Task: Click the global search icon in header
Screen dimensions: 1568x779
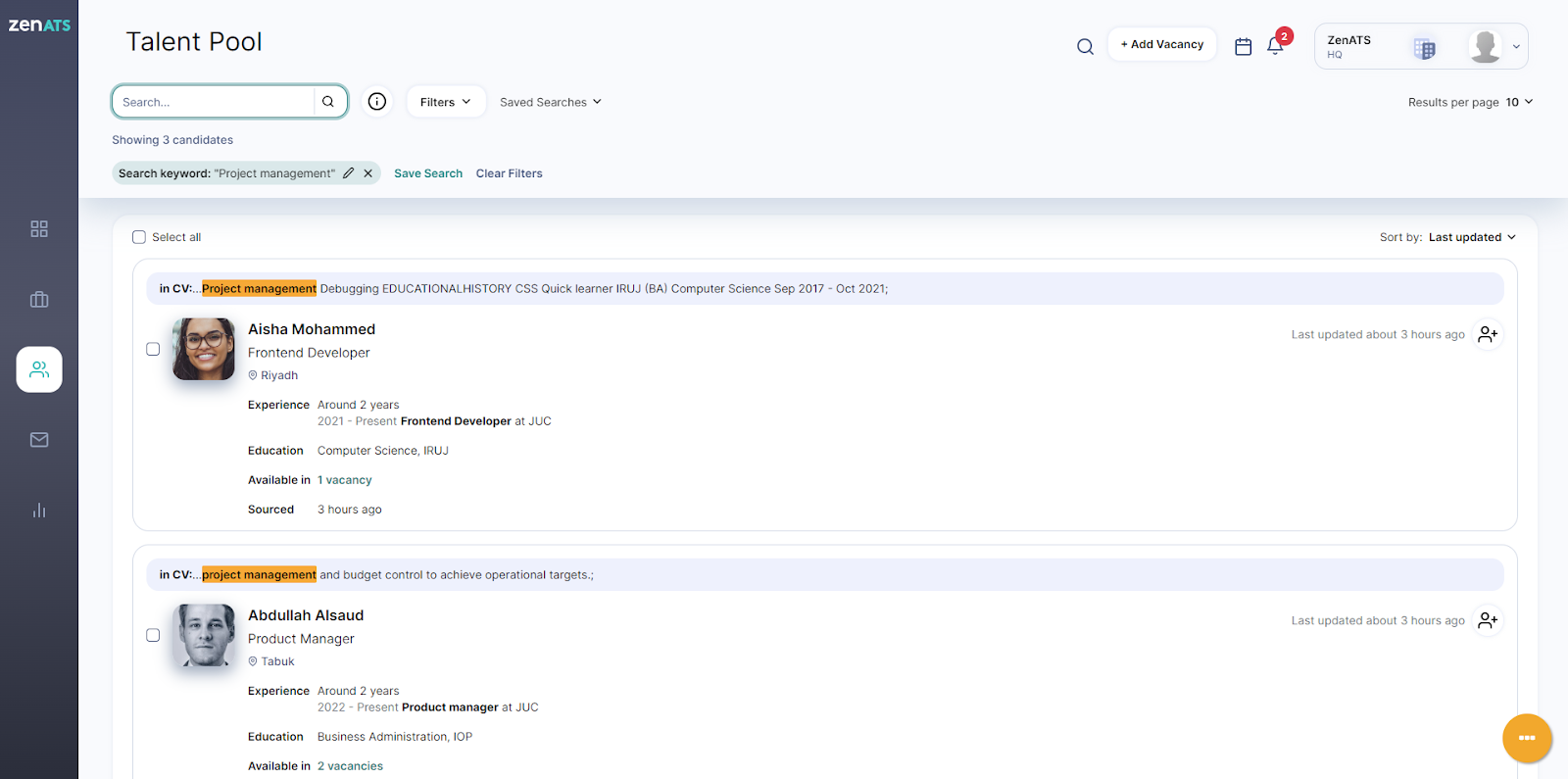Action: [x=1085, y=46]
